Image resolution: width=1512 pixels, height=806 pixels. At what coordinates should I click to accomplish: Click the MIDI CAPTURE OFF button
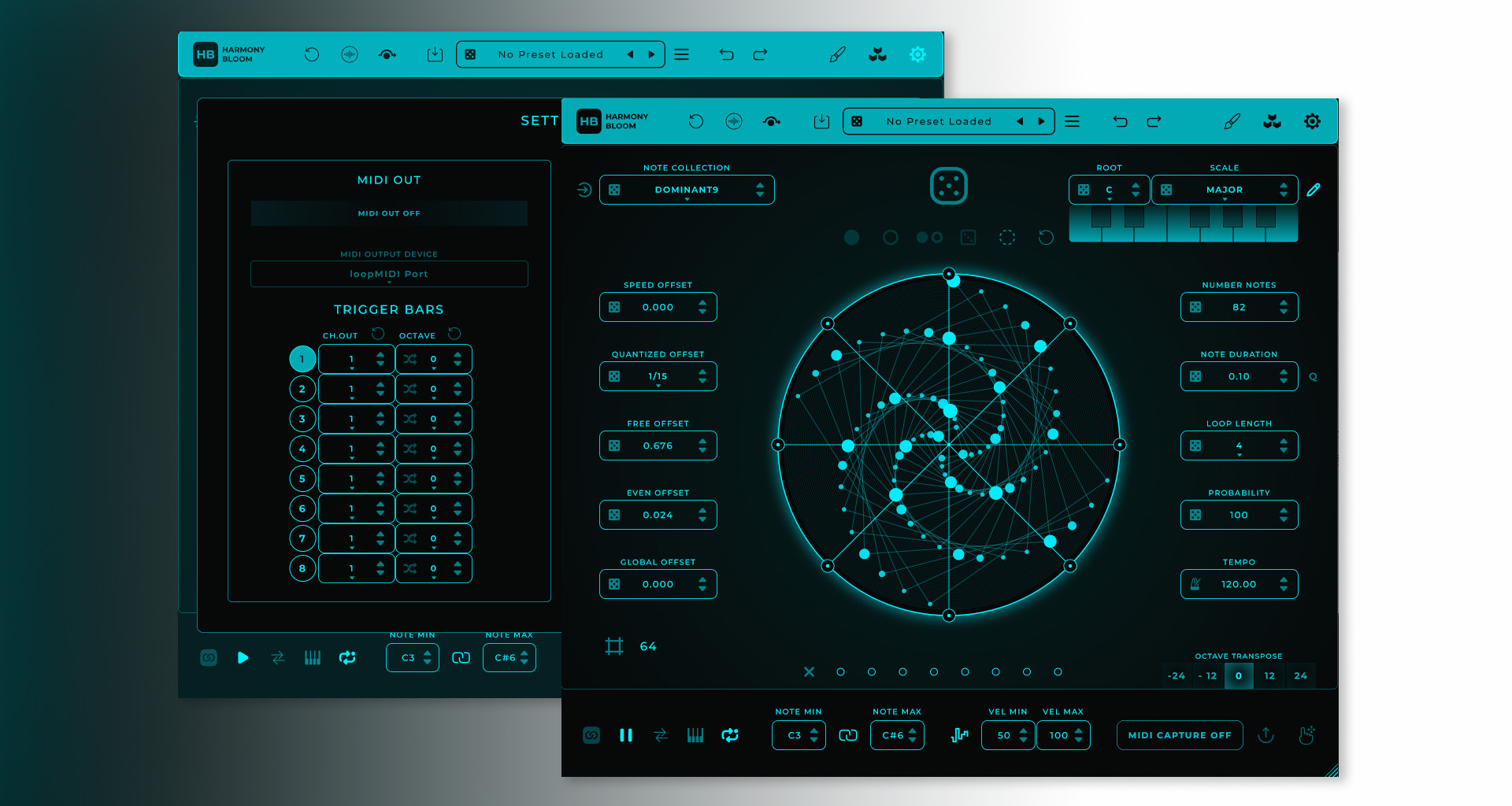click(1180, 734)
